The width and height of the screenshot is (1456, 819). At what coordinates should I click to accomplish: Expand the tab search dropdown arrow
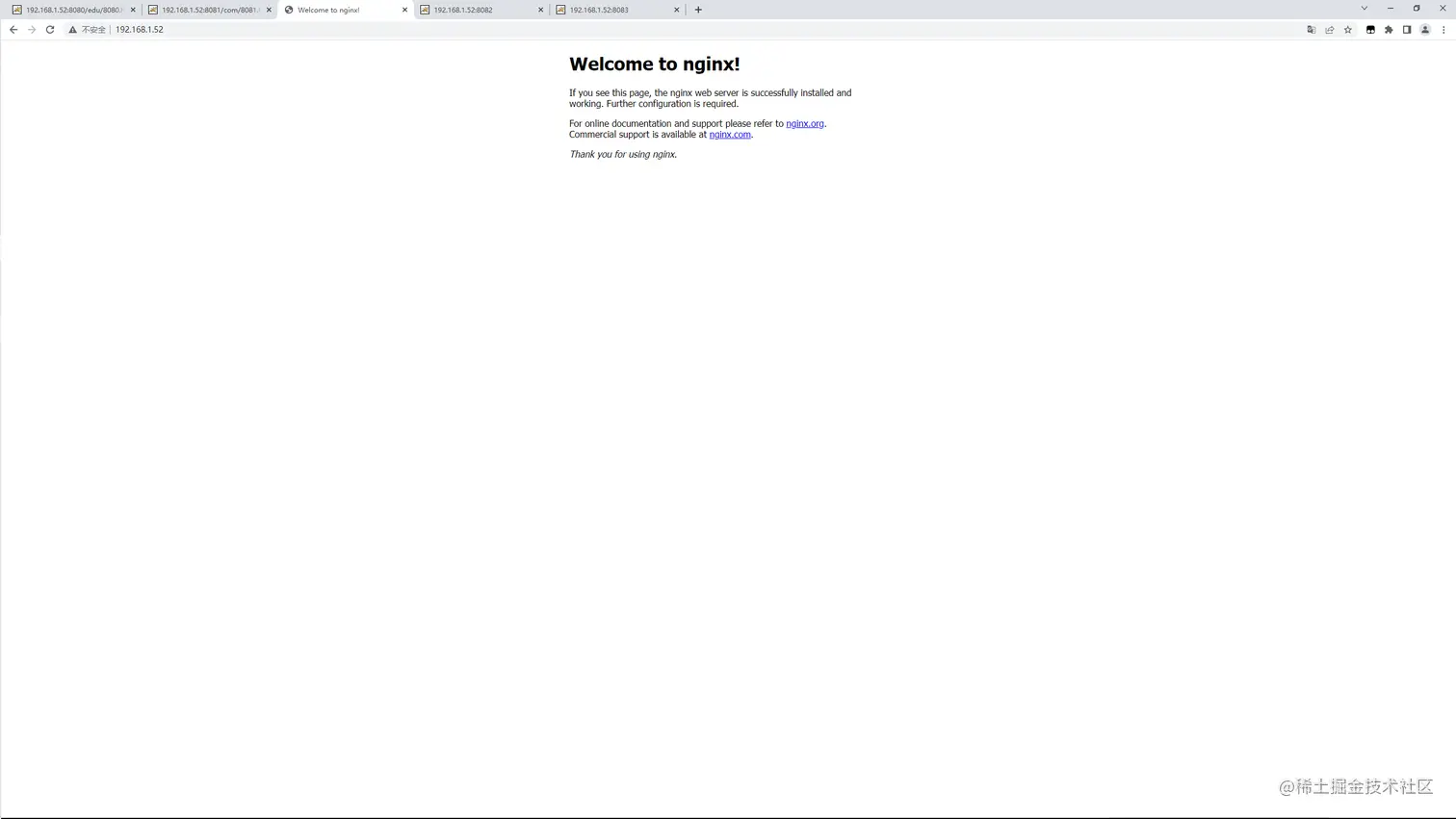(1364, 9)
